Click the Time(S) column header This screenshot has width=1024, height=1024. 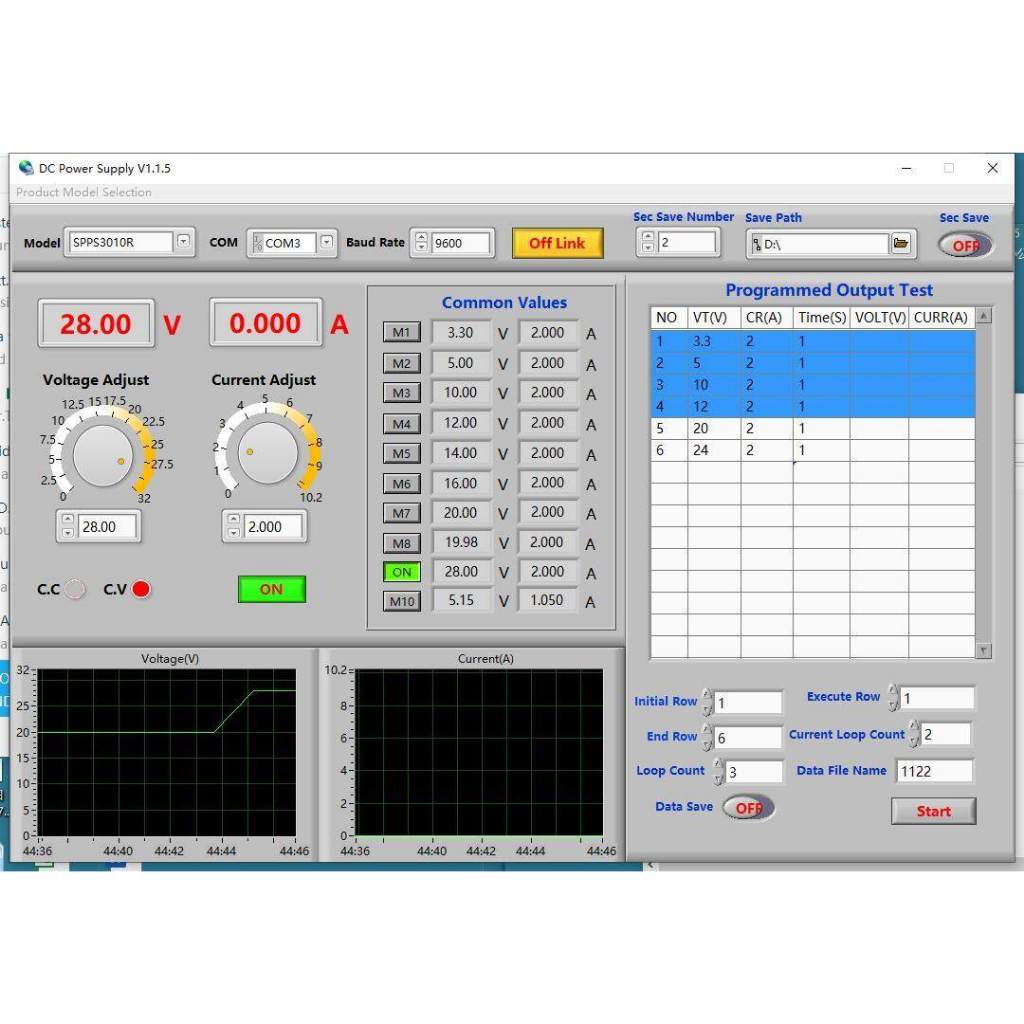[822, 317]
